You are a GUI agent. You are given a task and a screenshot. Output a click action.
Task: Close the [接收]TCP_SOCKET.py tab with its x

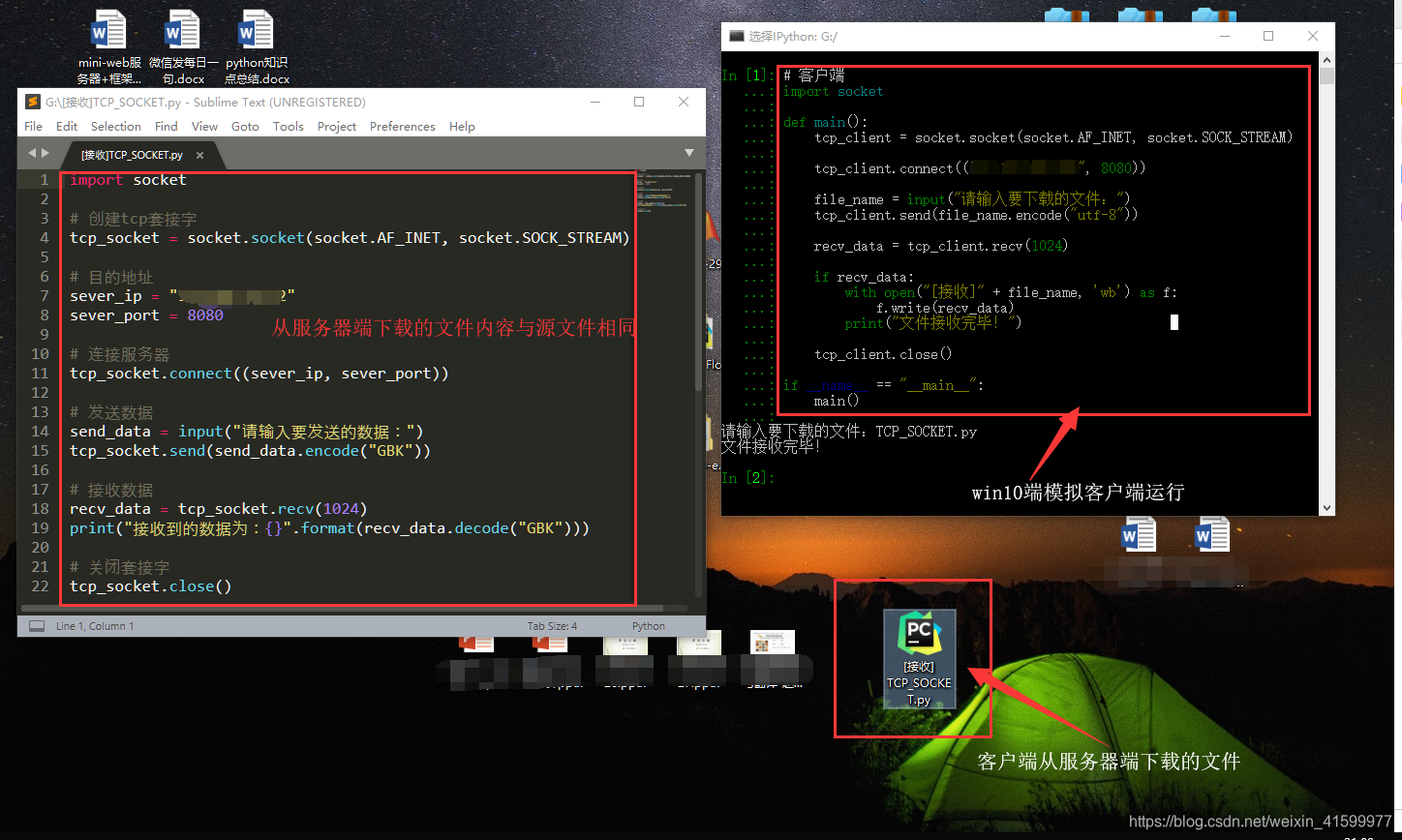200,155
